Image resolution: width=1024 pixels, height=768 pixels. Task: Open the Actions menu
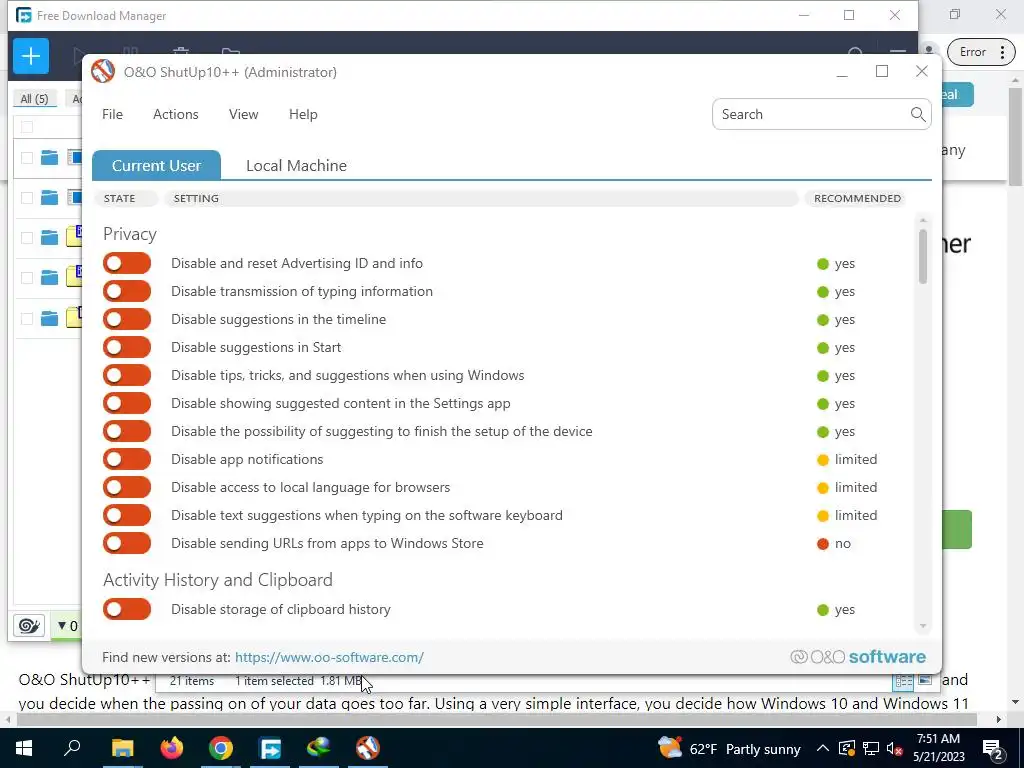coord(176,114)
